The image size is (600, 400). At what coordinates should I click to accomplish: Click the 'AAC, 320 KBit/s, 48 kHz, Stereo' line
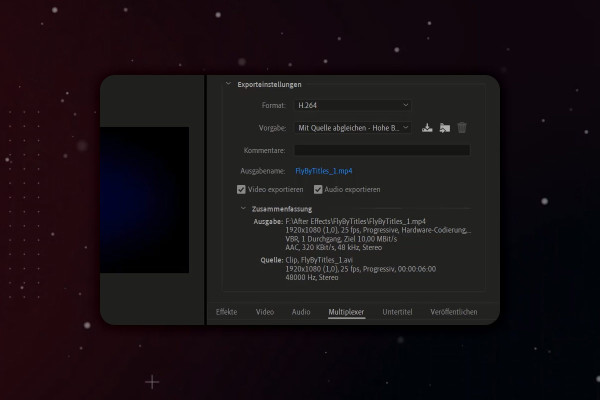334,248
